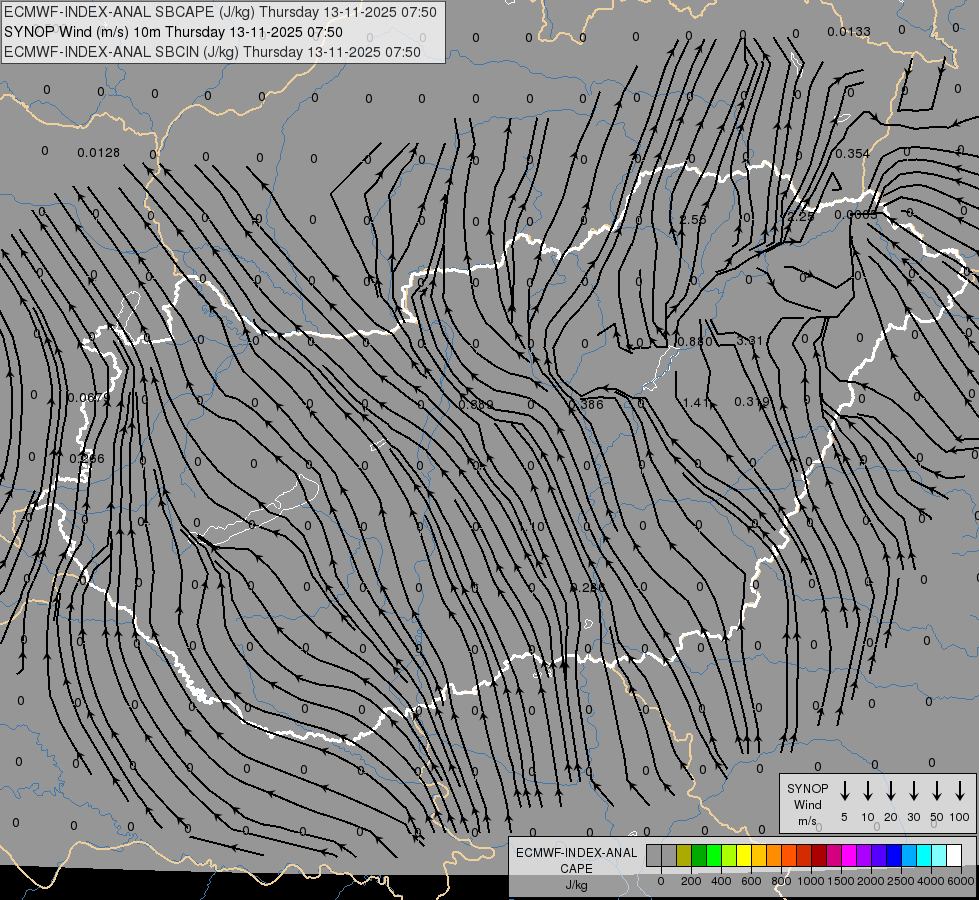The image size is (979, 900).
Task: Click the 1.41 CAPE value on map
Action: 696,402
